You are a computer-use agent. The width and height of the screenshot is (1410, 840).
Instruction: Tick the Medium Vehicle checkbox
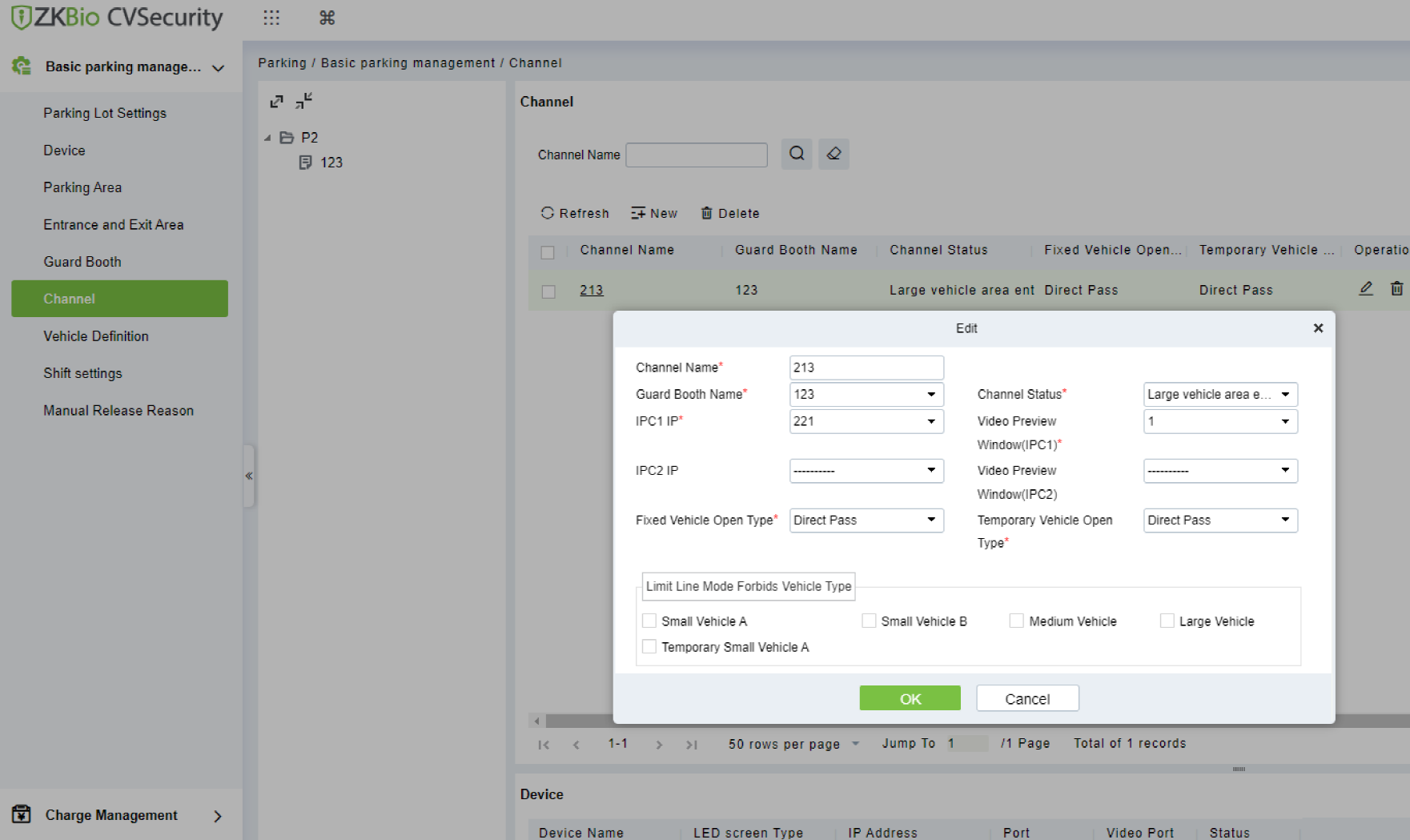coord(1017,621)
